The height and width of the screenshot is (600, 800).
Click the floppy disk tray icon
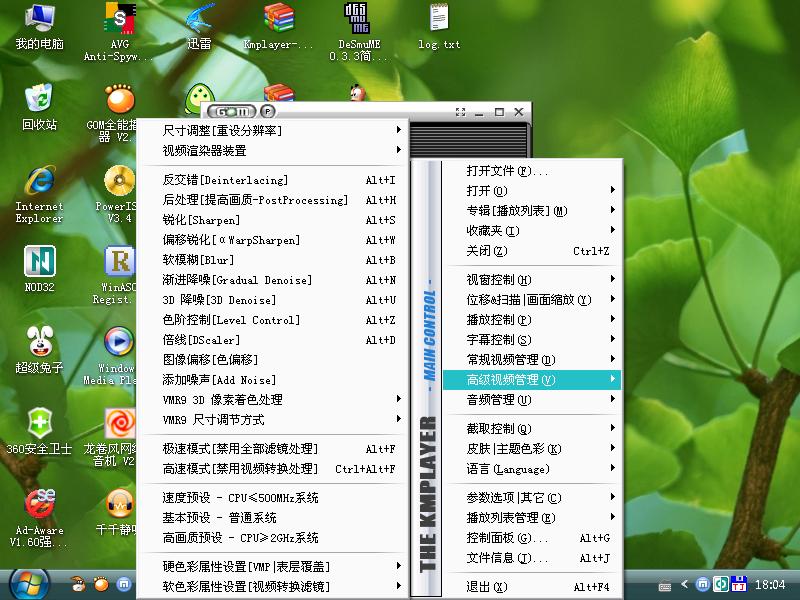pos(739,584)
